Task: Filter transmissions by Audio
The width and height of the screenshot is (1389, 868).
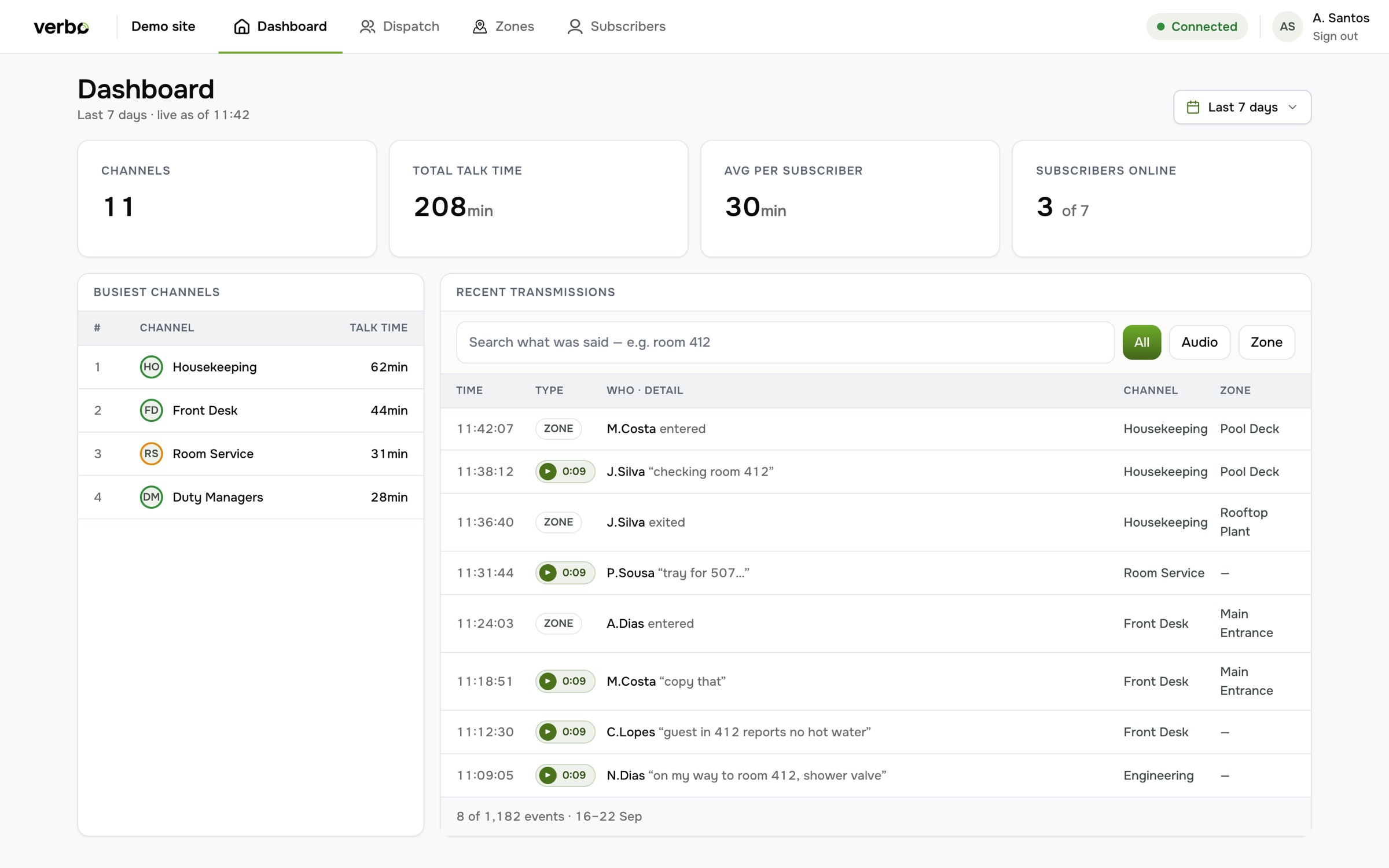Action: click(x=1199, y=343)
